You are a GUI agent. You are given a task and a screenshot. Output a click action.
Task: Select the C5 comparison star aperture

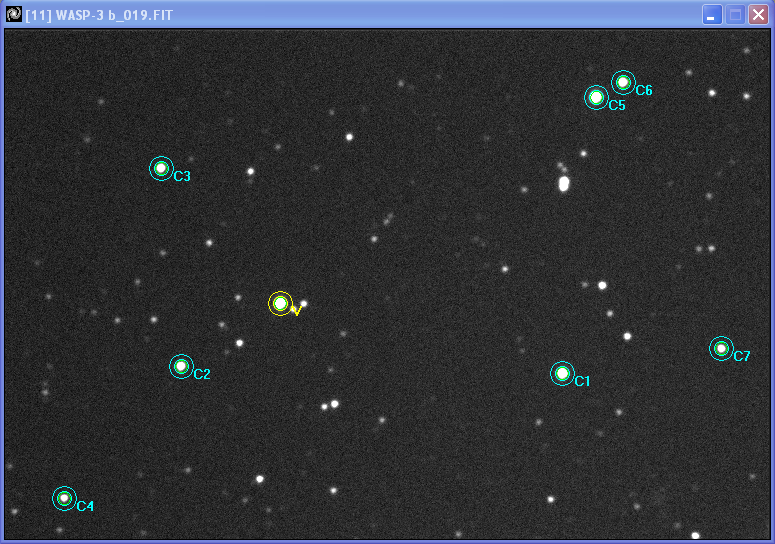596,97
